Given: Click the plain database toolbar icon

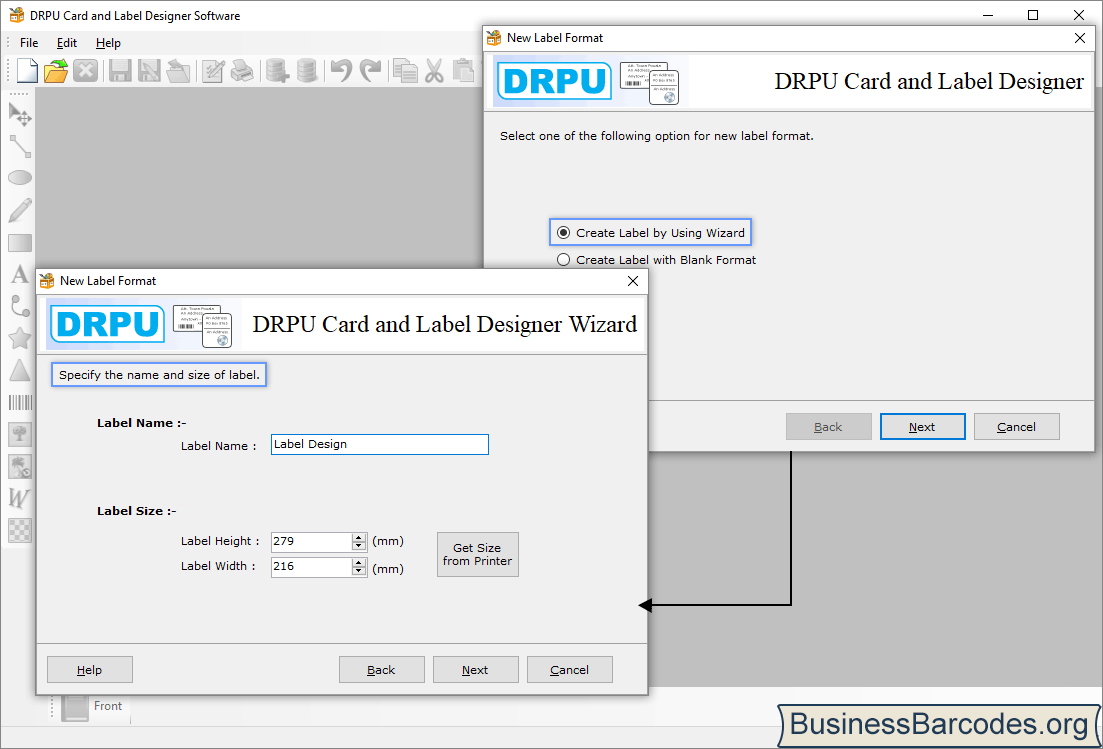Looking at the screenshot, I should tap(307, 70).
